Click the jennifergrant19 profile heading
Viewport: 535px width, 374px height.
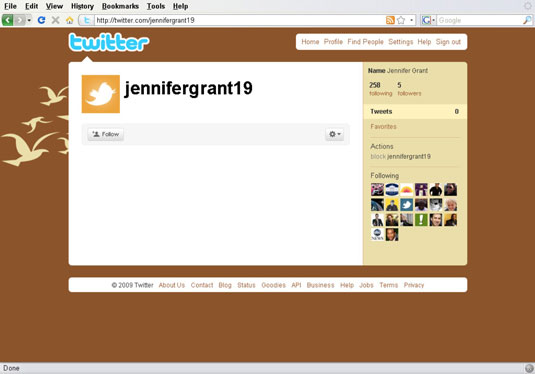[188, 88]
